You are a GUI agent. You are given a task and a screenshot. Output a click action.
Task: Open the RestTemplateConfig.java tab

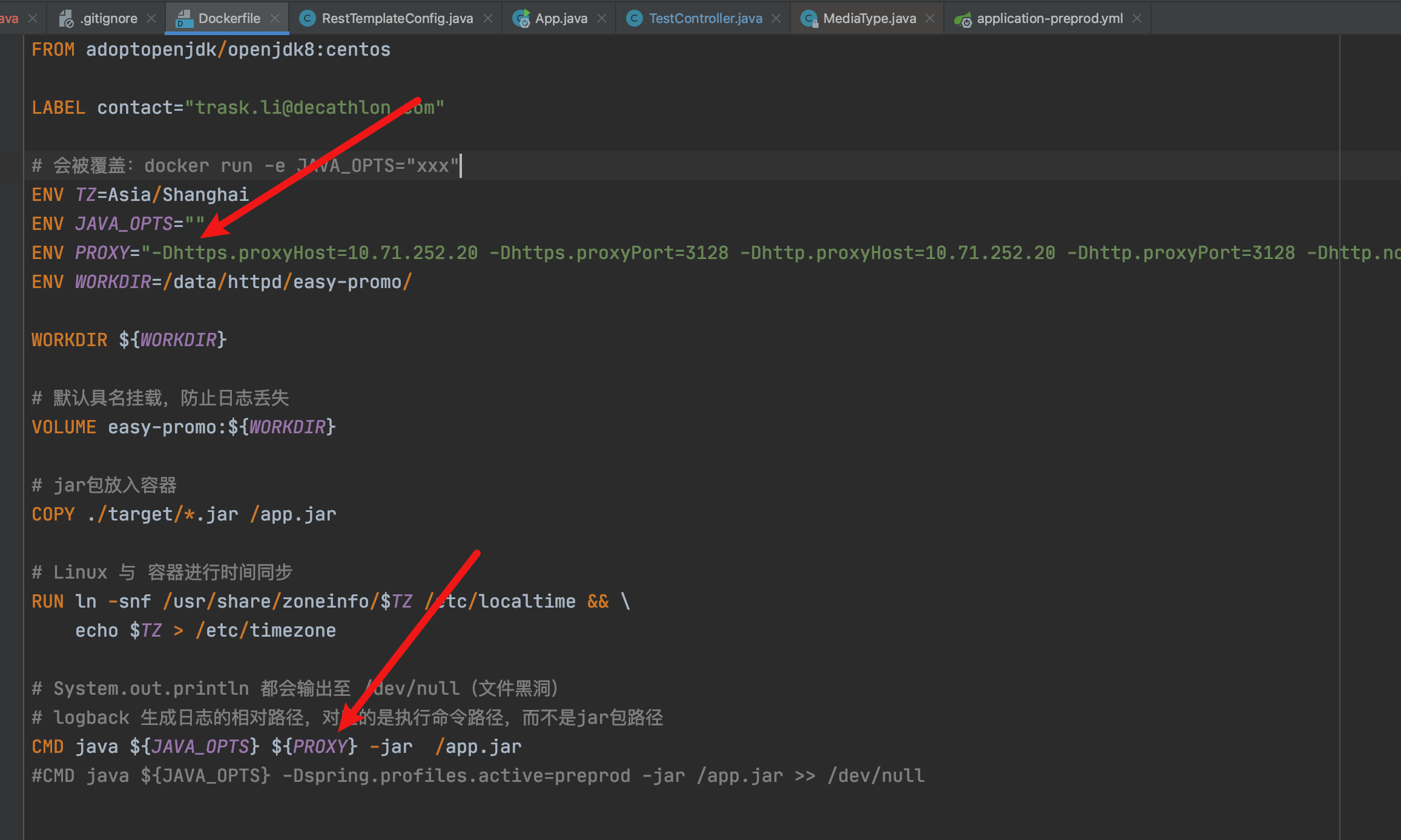pyautogui.click(x=397, y=18)
